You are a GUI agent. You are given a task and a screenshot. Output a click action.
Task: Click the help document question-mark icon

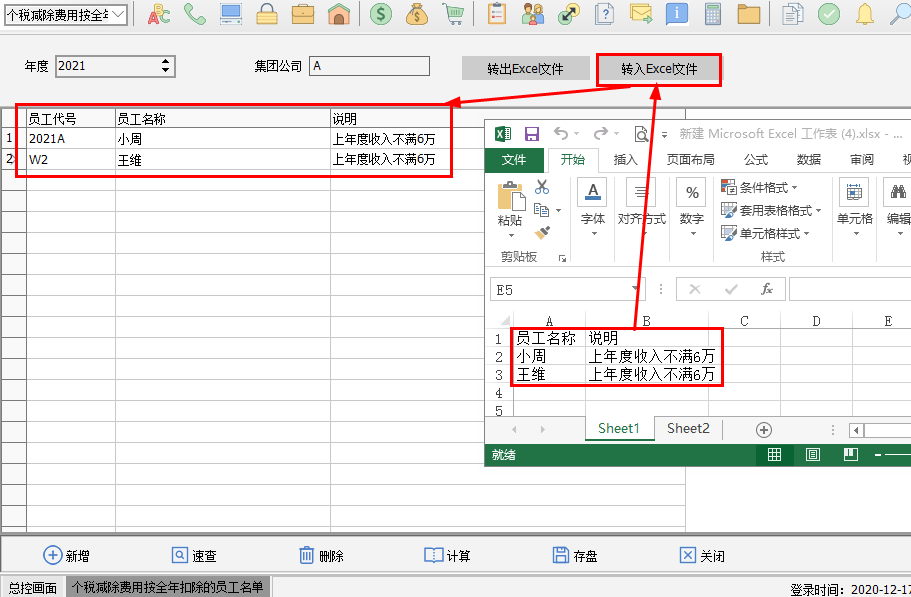[605, 14]
